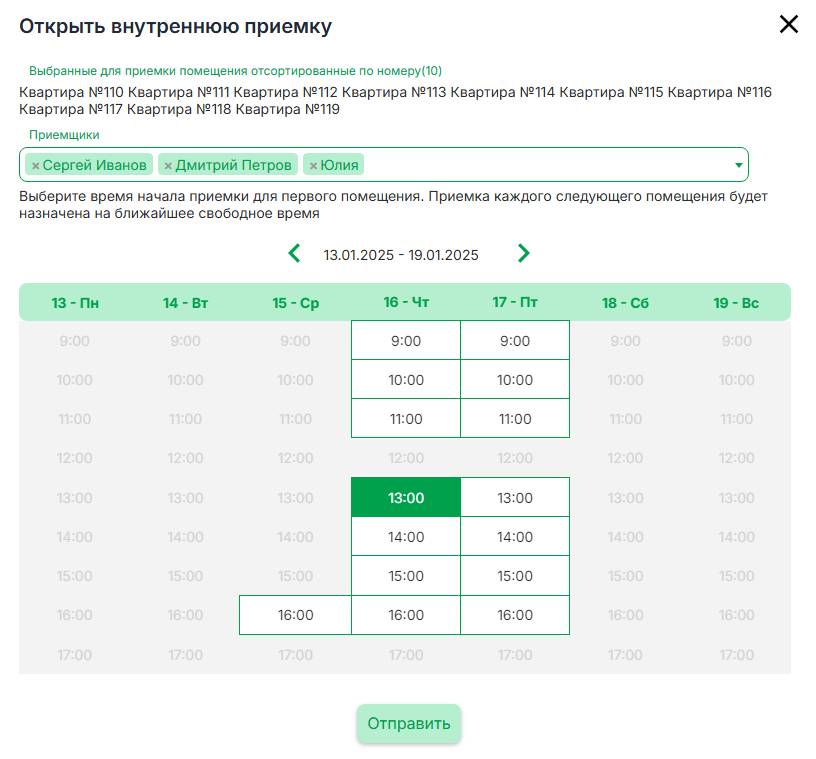Choose 10:00 on Friday 17
816x759 pixels.
(515, 380)
